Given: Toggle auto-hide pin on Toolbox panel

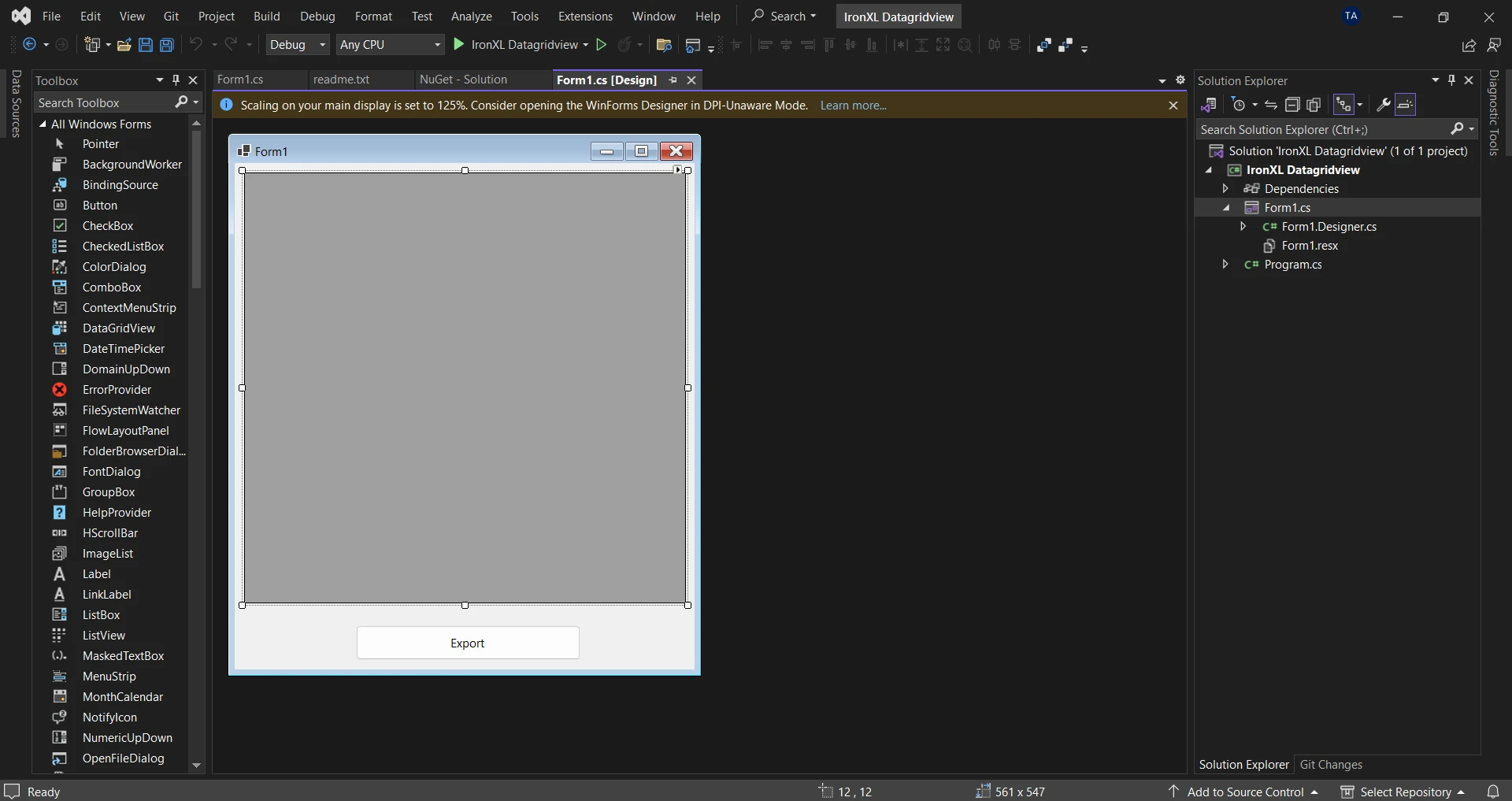Looking at the screenshot, I should (176, 80).
